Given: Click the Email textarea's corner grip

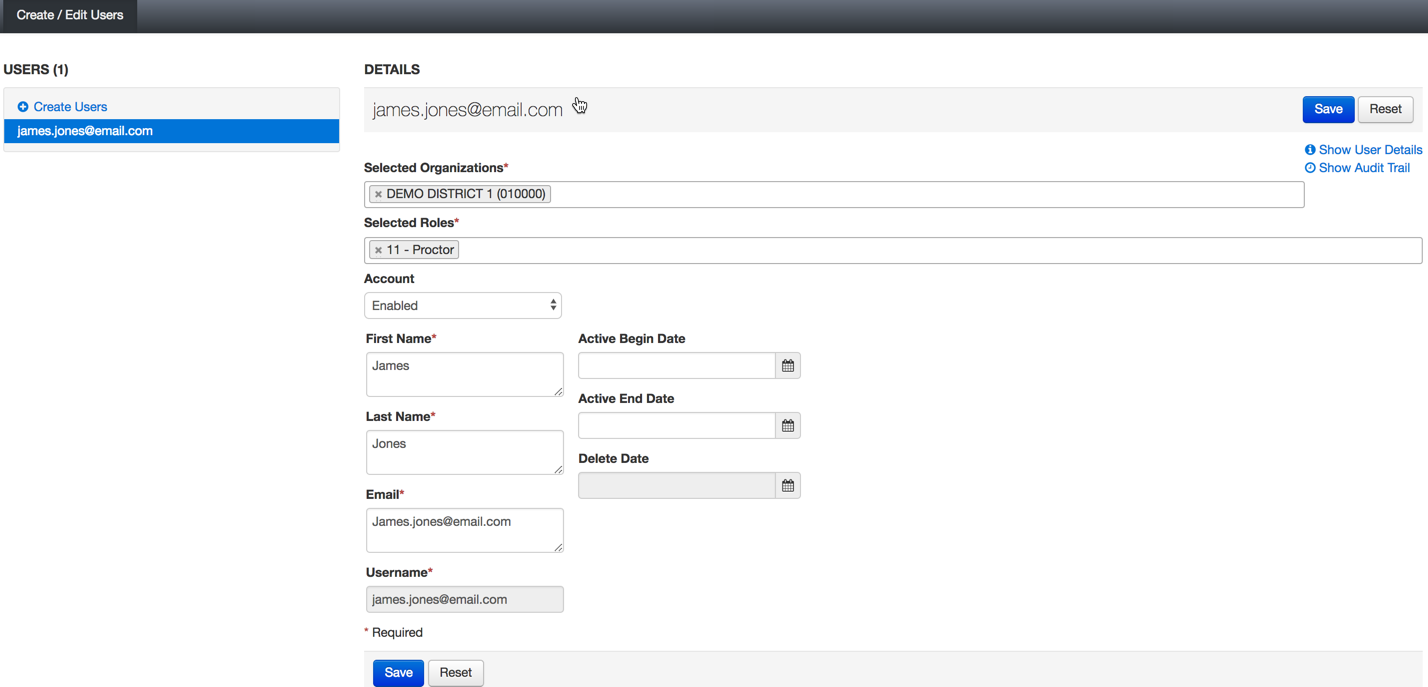Looking at the screenshot, I should pos(558,547).
